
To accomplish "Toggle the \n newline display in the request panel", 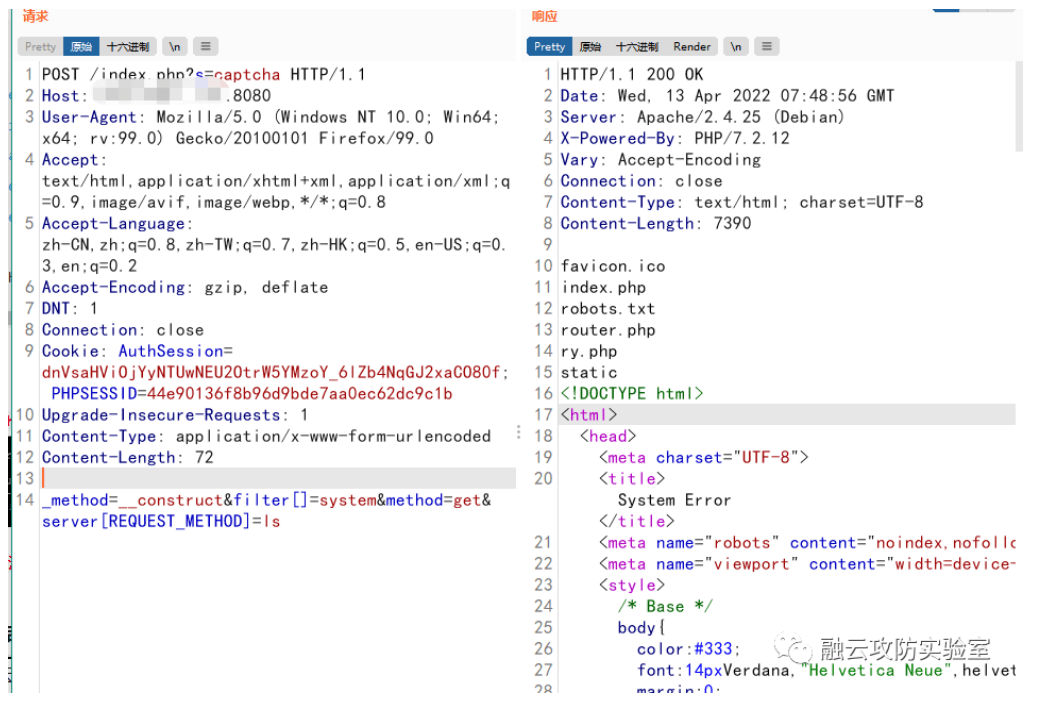I will (174, 46).
